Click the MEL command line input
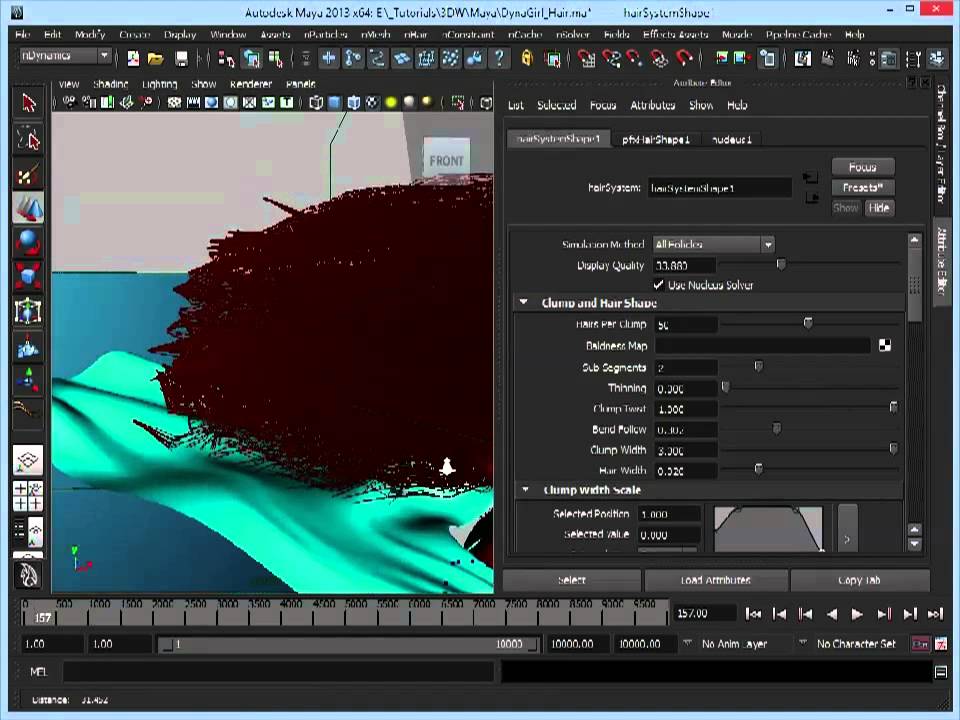 [x=279, y=672]
